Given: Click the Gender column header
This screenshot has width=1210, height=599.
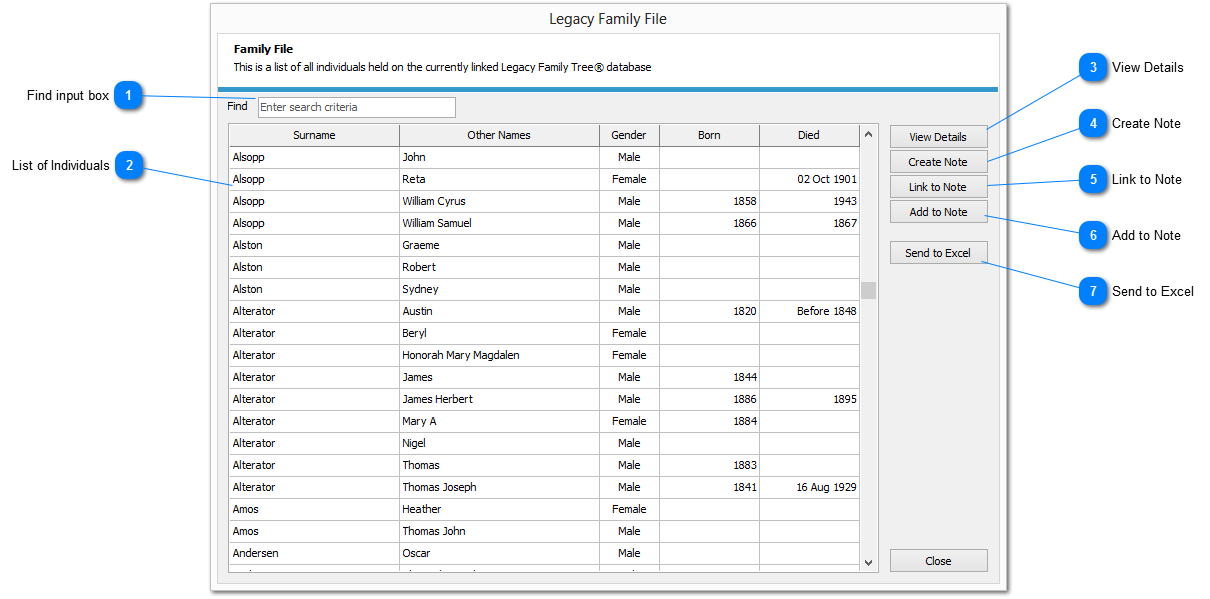Looking at the screenshot, I should pyautogui.click(x=629, y=135).
